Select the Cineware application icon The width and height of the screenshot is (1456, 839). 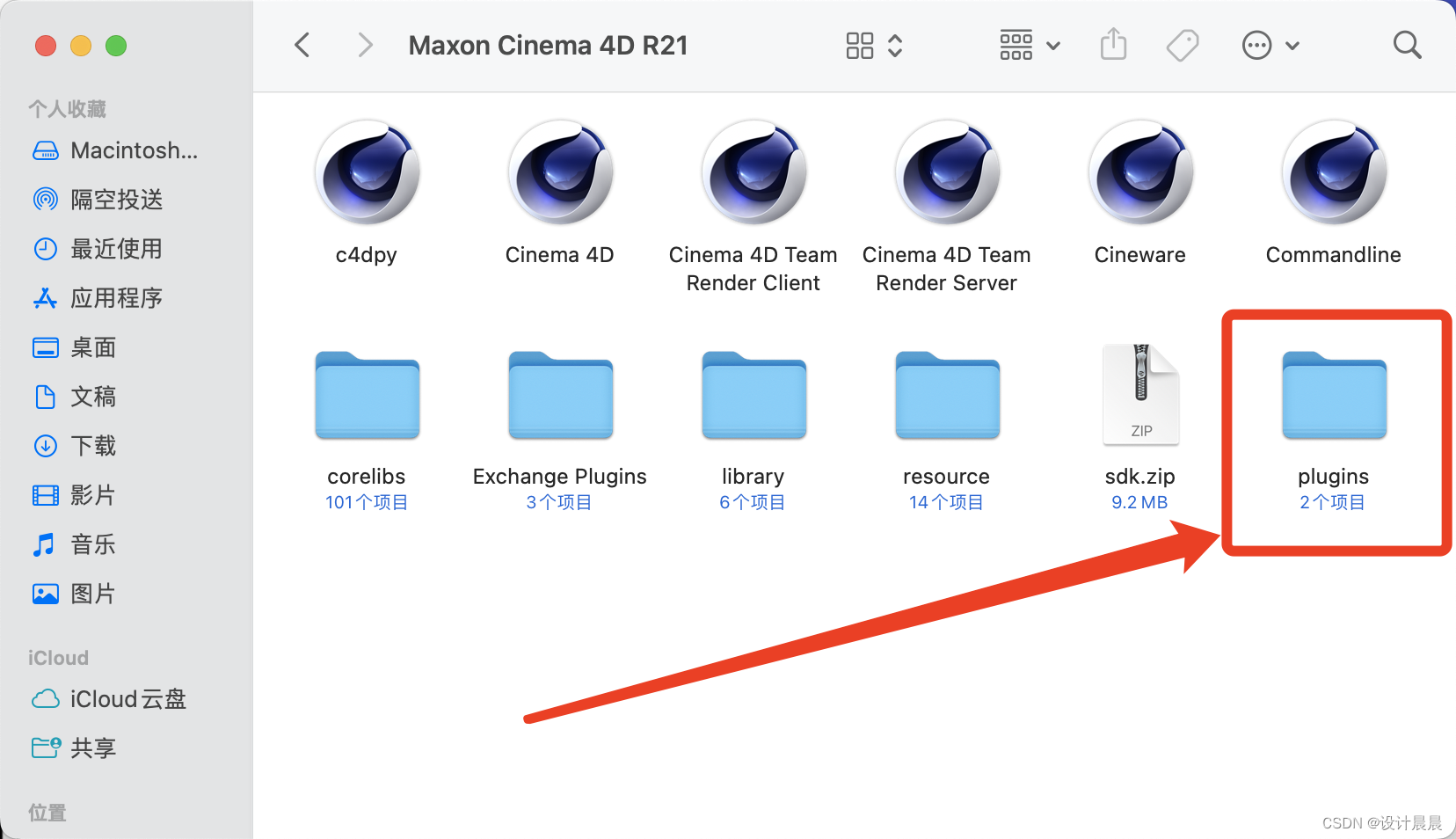click(1140, 172)
